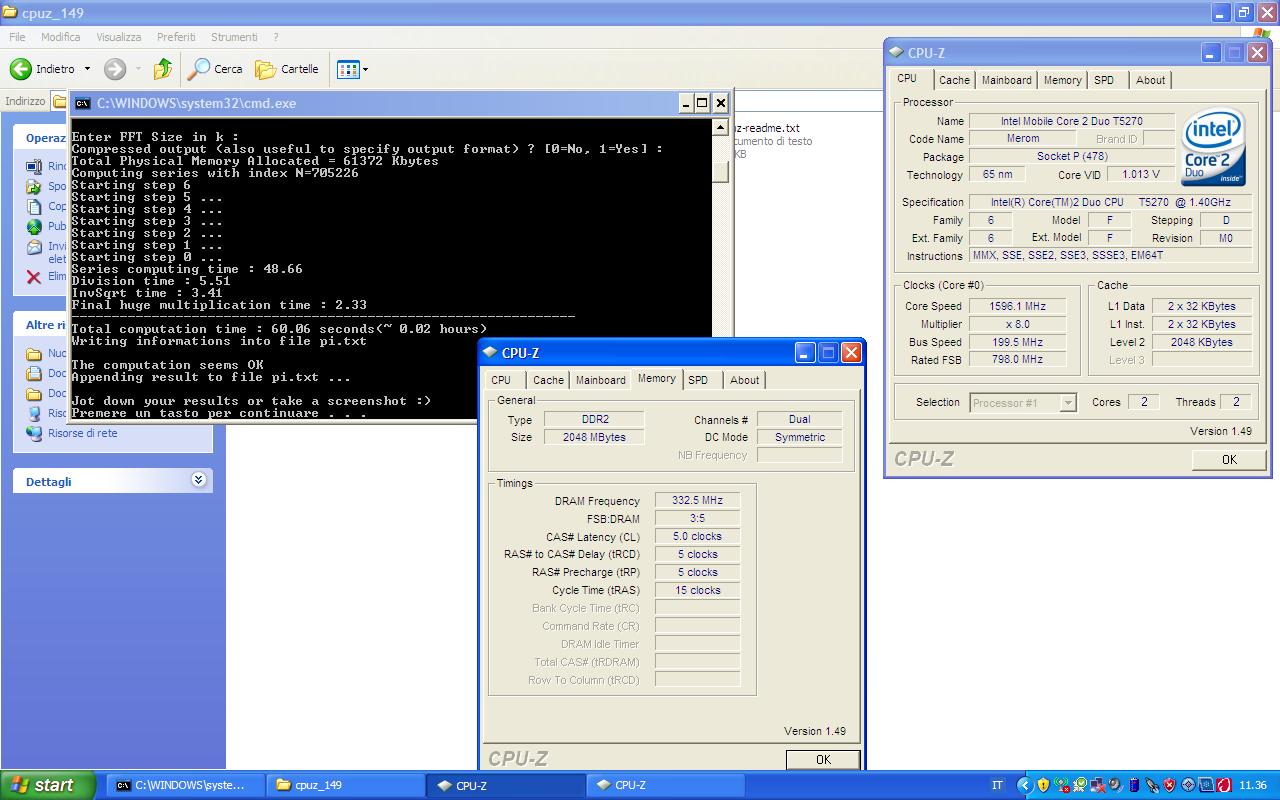Click the FSB:DRAM ratio value 3:5
Image resolution: width=1280 pixels, height=800 pixels.
click(x=697, y=518)
